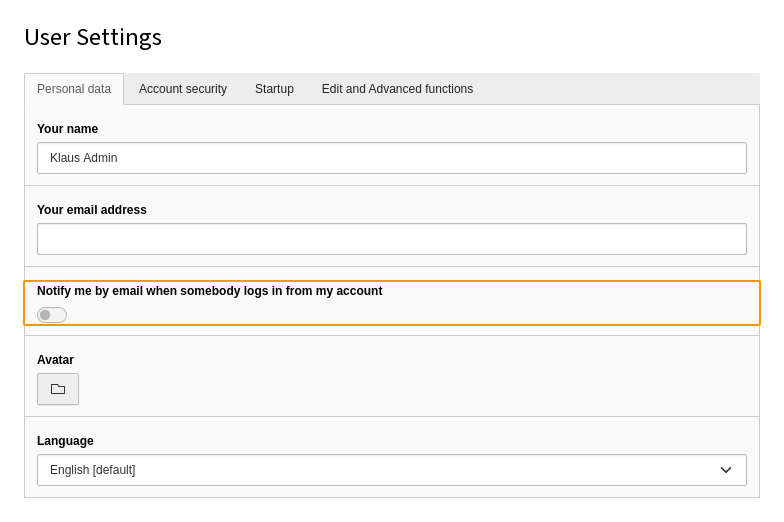This screenshot has height=522, width=784.
Task: Select the Edit and Advanced functions tab
Action: click(x=397, y=89)
